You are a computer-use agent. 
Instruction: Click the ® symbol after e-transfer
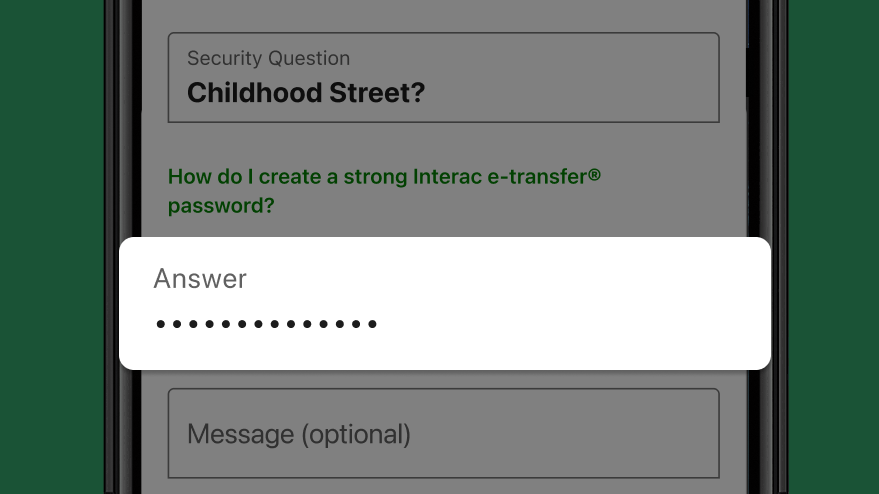pos(594,174)
